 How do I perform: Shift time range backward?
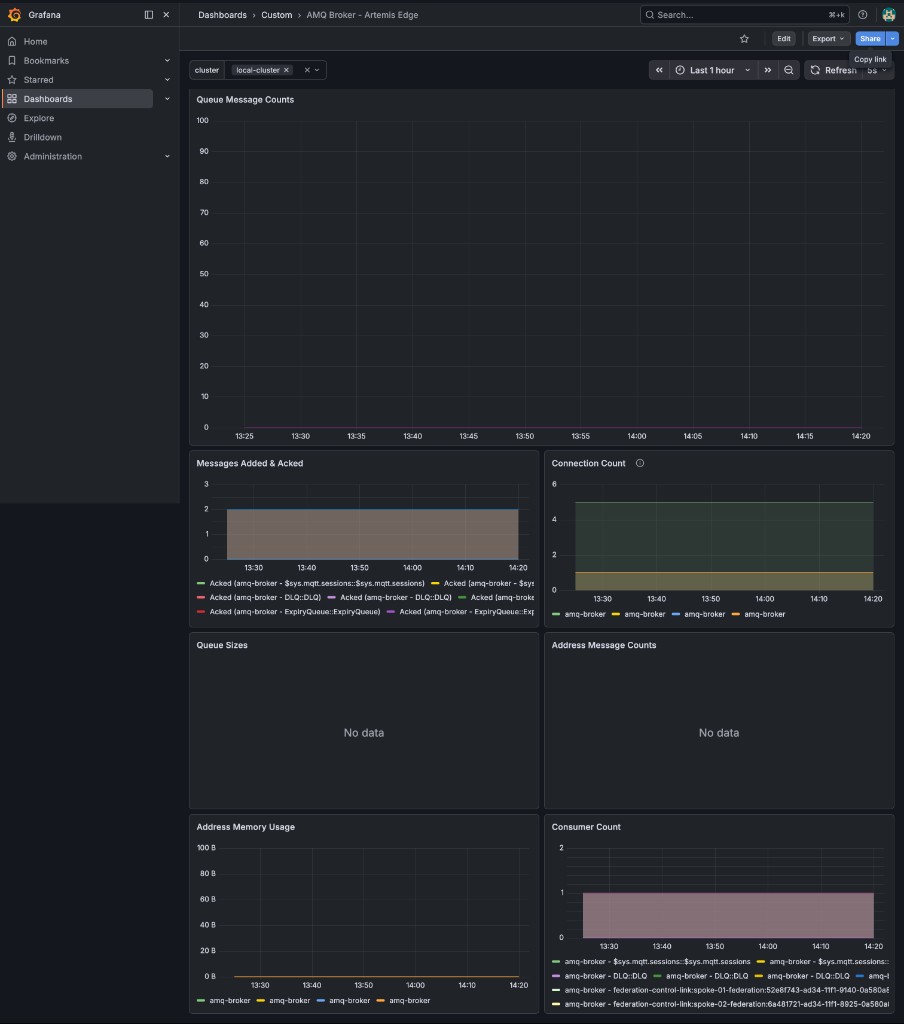[659, 70]
